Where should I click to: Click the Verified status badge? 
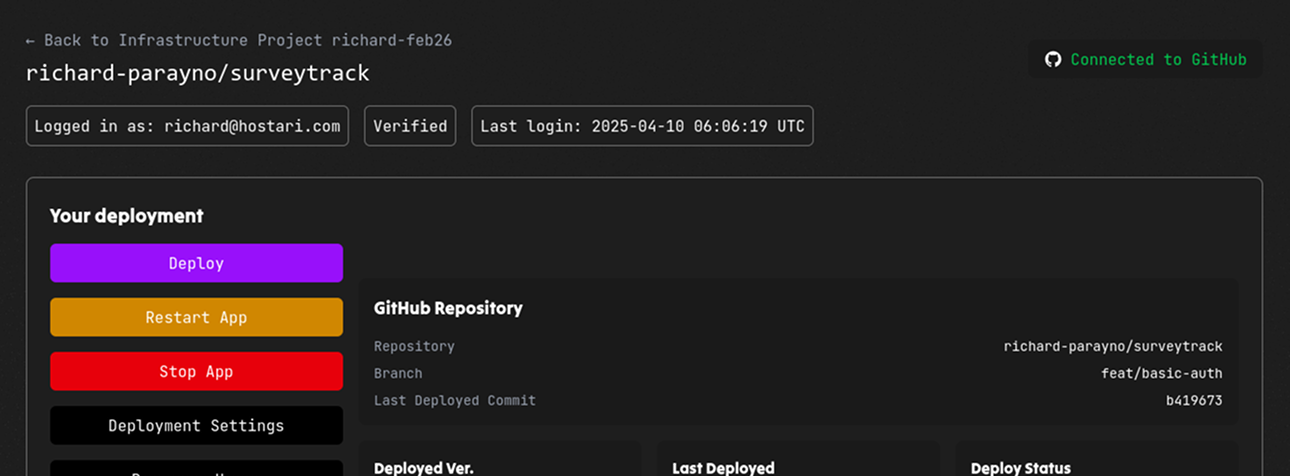click(410, 126)
